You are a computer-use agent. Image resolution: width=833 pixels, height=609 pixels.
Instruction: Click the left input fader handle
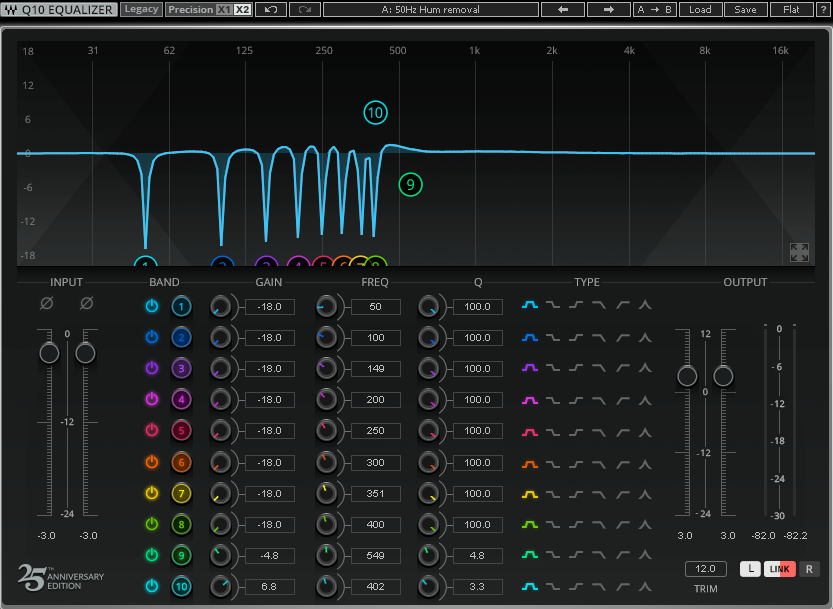(49, 353)
